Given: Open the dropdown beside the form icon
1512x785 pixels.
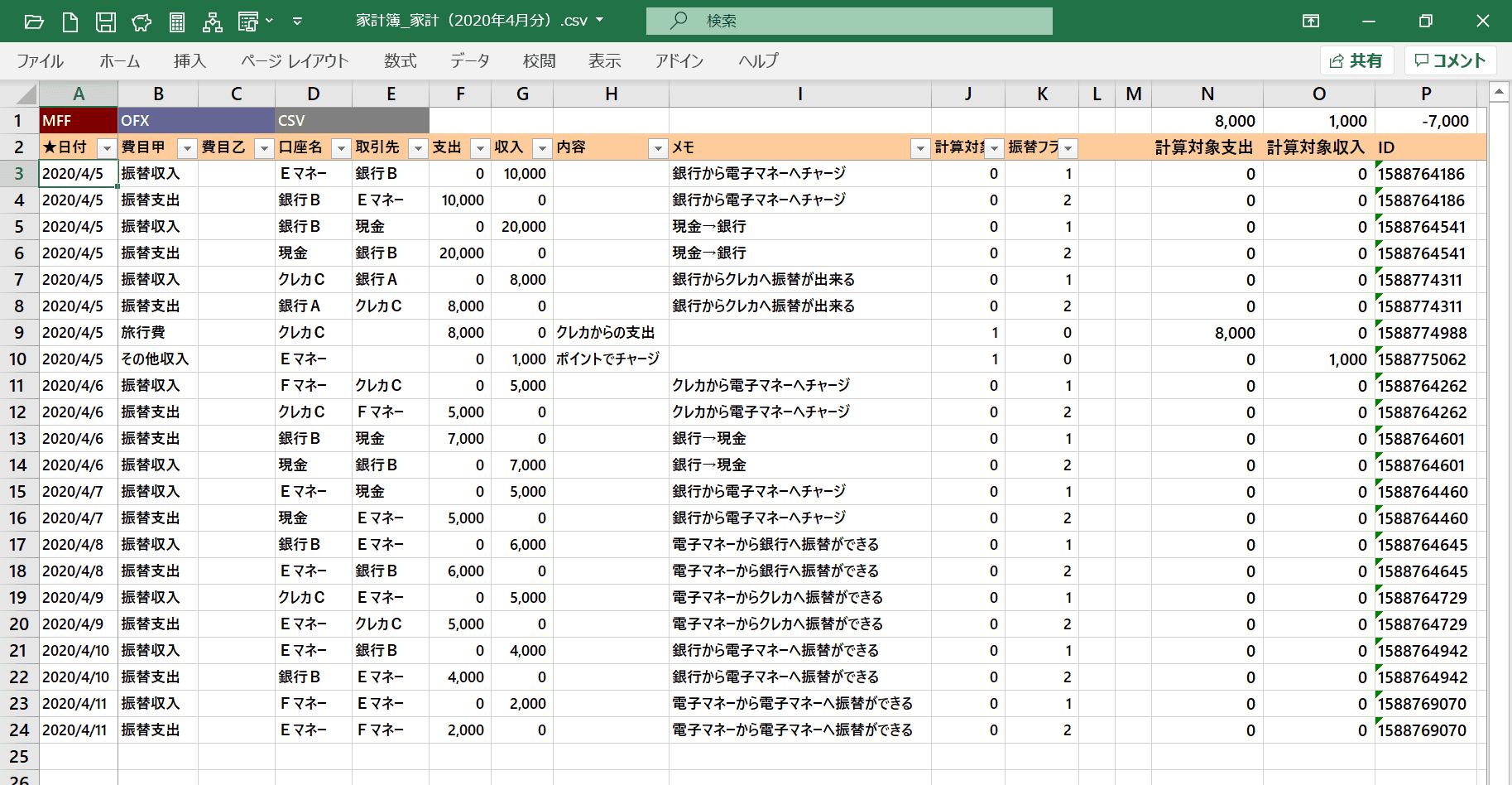Looking at the screenshot, I should [x=269, y=22].
